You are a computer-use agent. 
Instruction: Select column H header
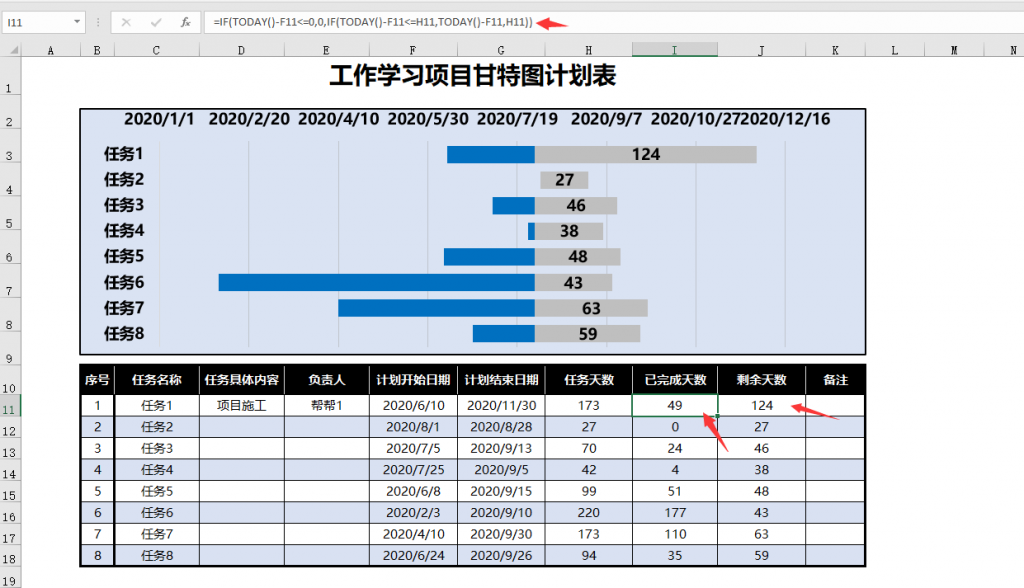click(588, 50)
